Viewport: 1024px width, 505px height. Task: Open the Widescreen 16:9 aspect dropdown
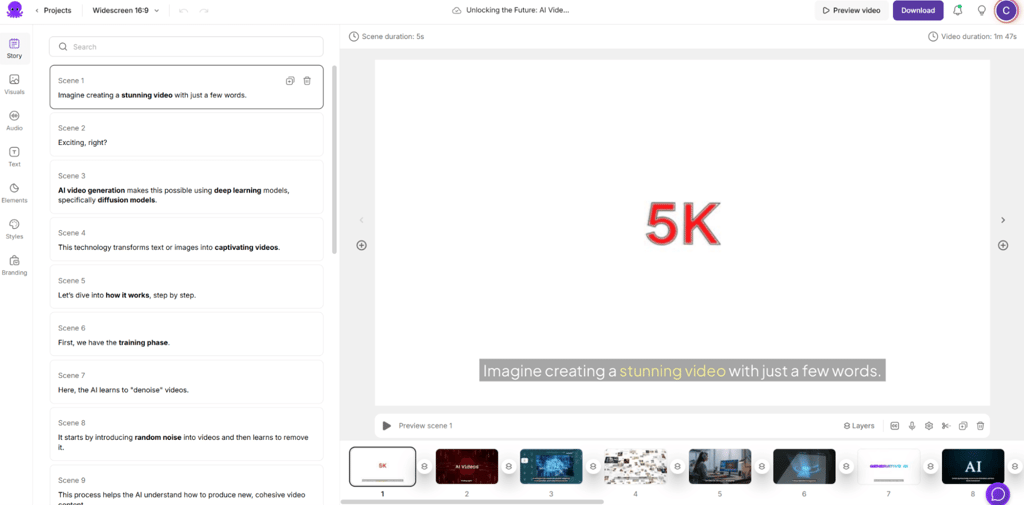[125, 10]
